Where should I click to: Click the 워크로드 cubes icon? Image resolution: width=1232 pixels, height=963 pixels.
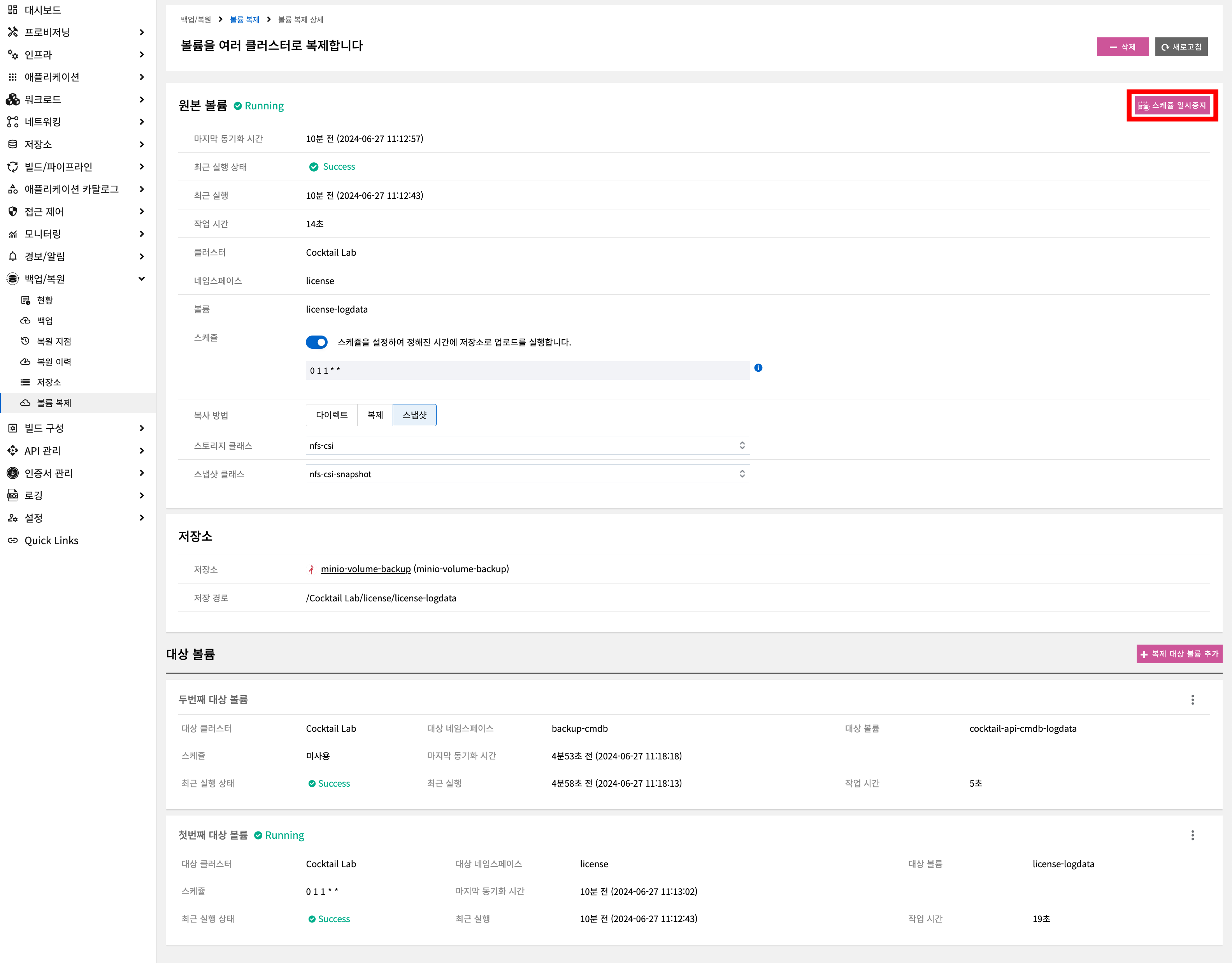(12, 99)
